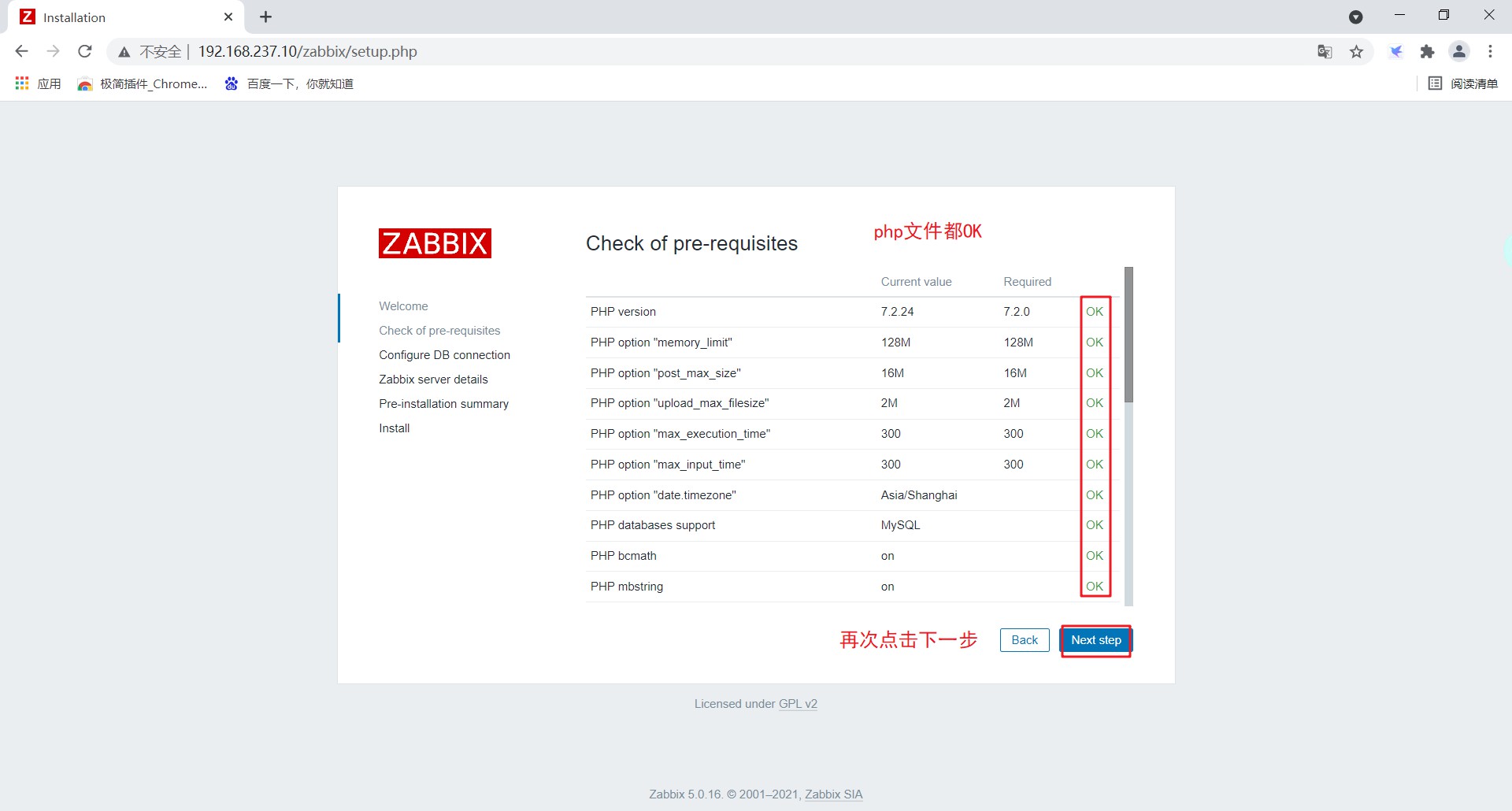The width and height of the screenshot is (1512, 811).
Task: Click the MySQL database value
Action: [x=900, y=525]
